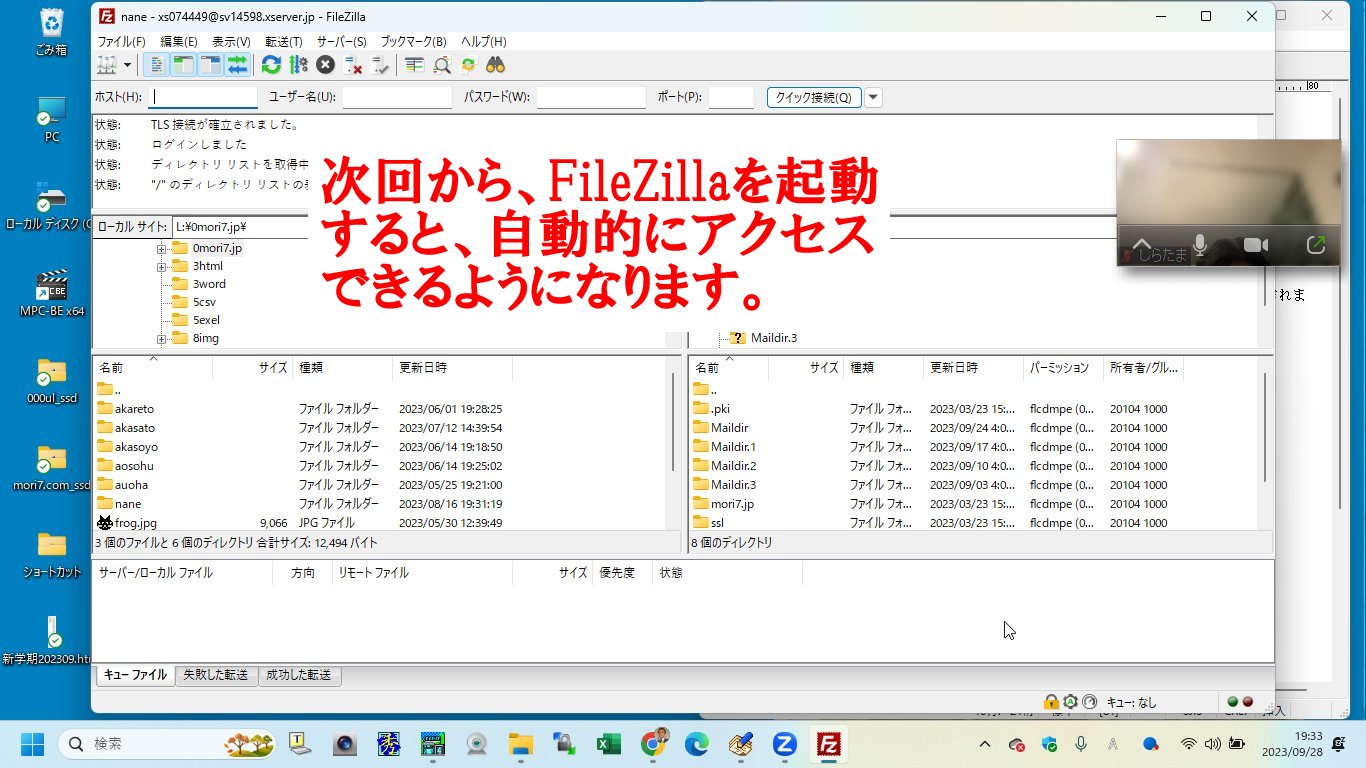Toggle directory comparison
The width and height of the screenshot is (1366, 768).
(x=441, y=65)
